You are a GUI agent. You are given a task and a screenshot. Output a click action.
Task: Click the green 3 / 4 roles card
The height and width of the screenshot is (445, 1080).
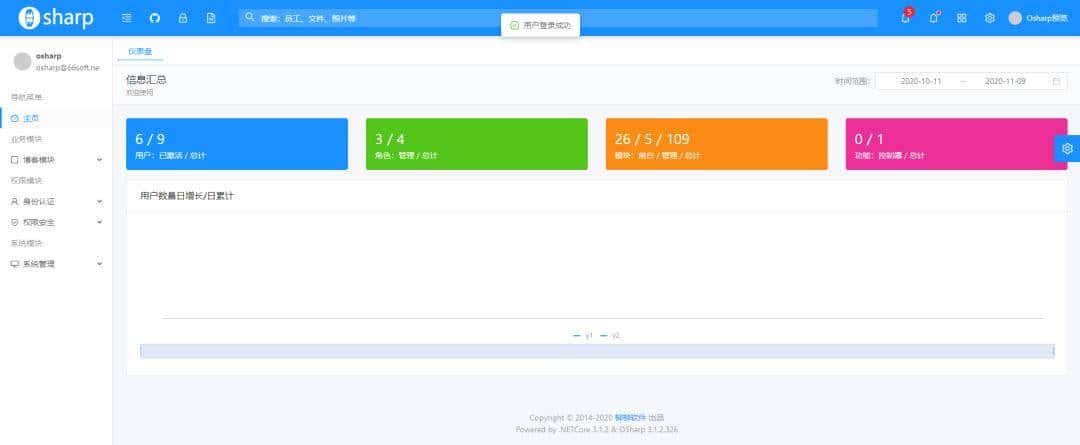point(477,144)
